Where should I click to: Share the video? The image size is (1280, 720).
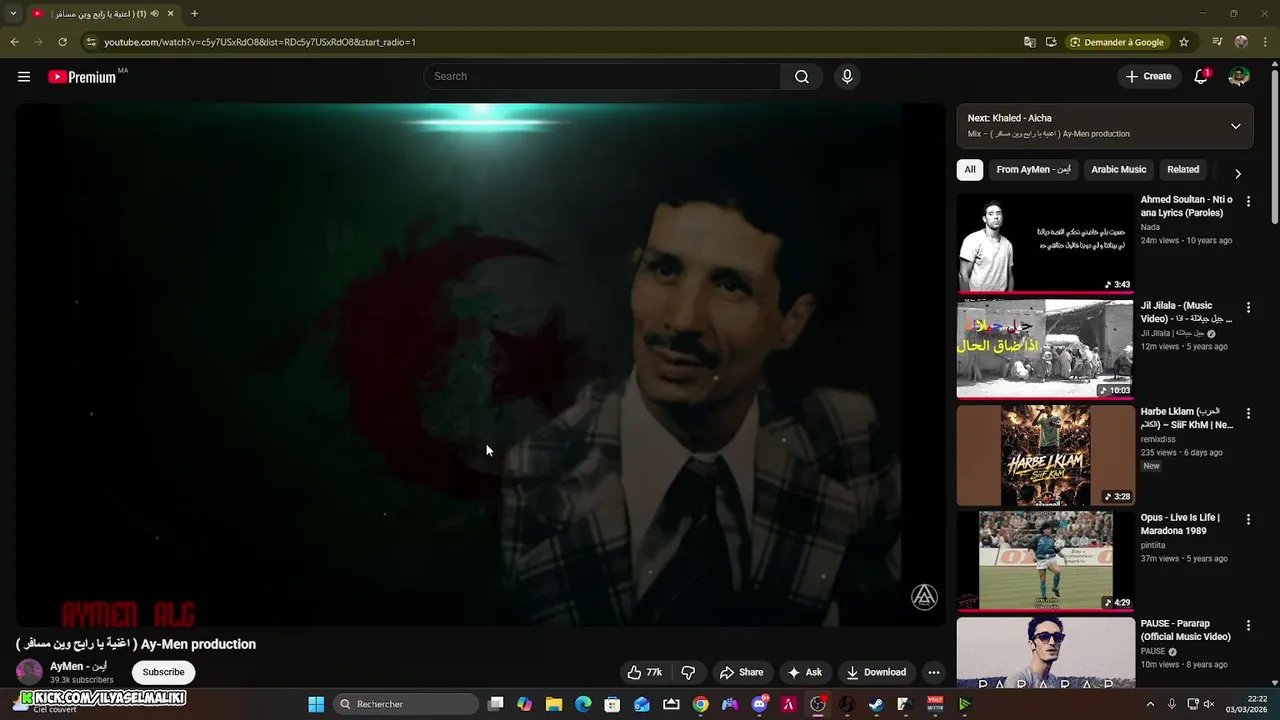click(x=742, y=672)
